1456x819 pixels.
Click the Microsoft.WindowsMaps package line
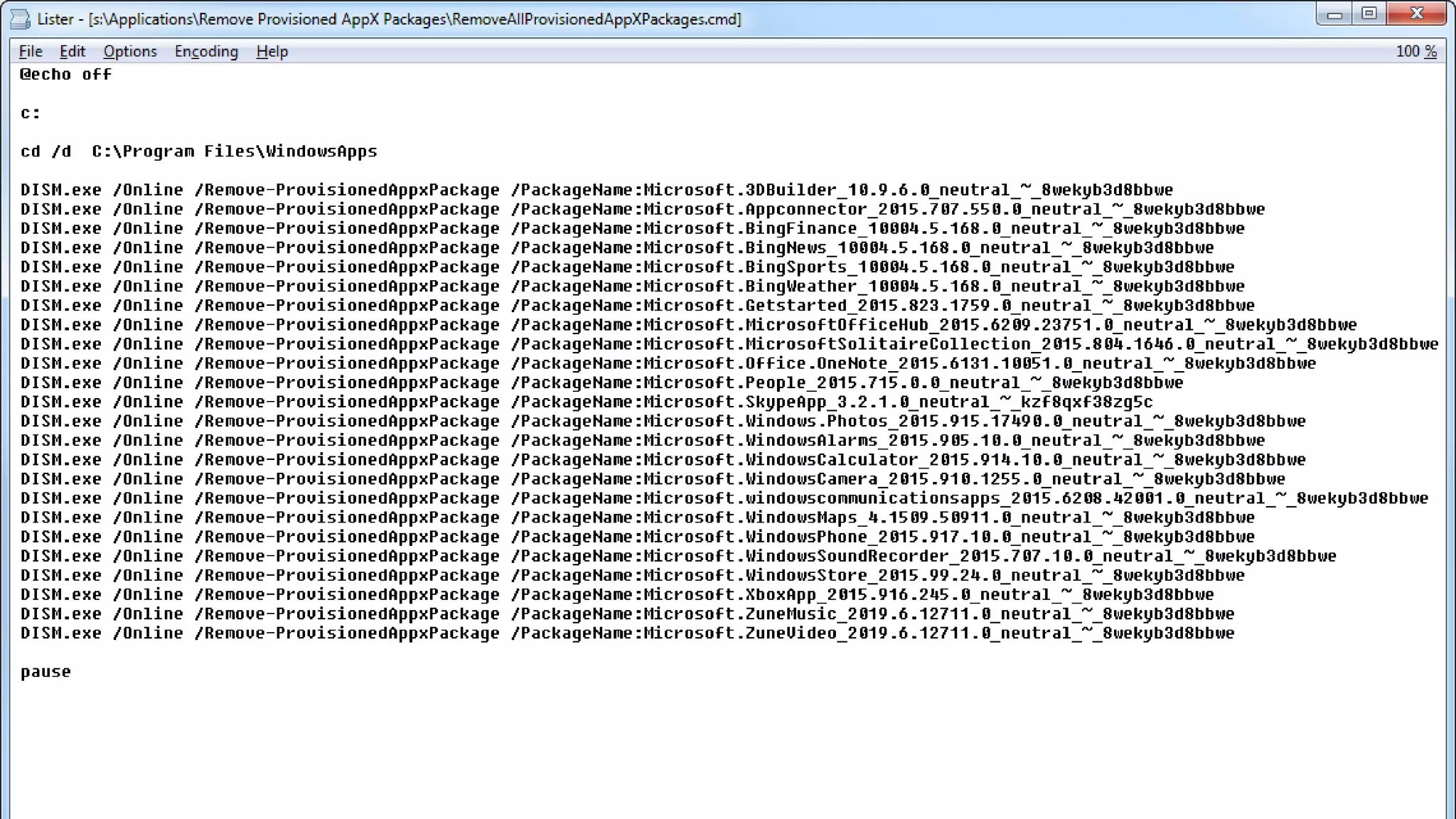point(638,517)
